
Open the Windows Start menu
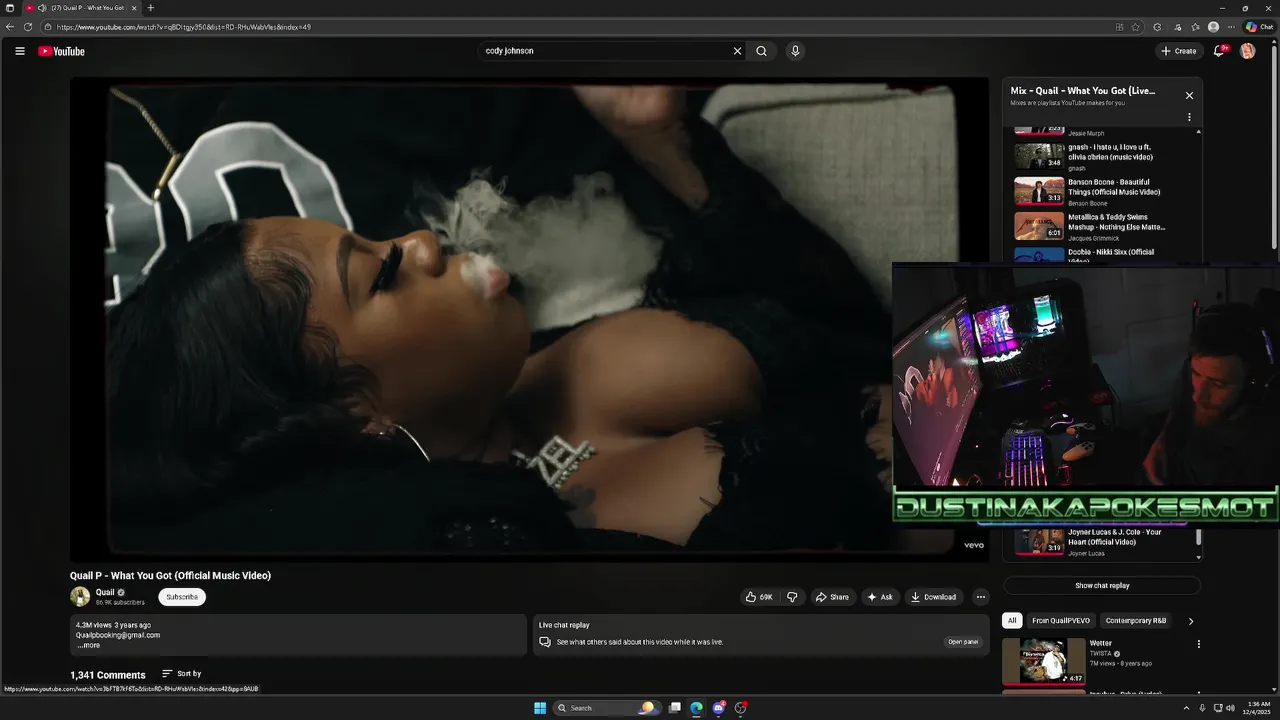coord(540,708)
